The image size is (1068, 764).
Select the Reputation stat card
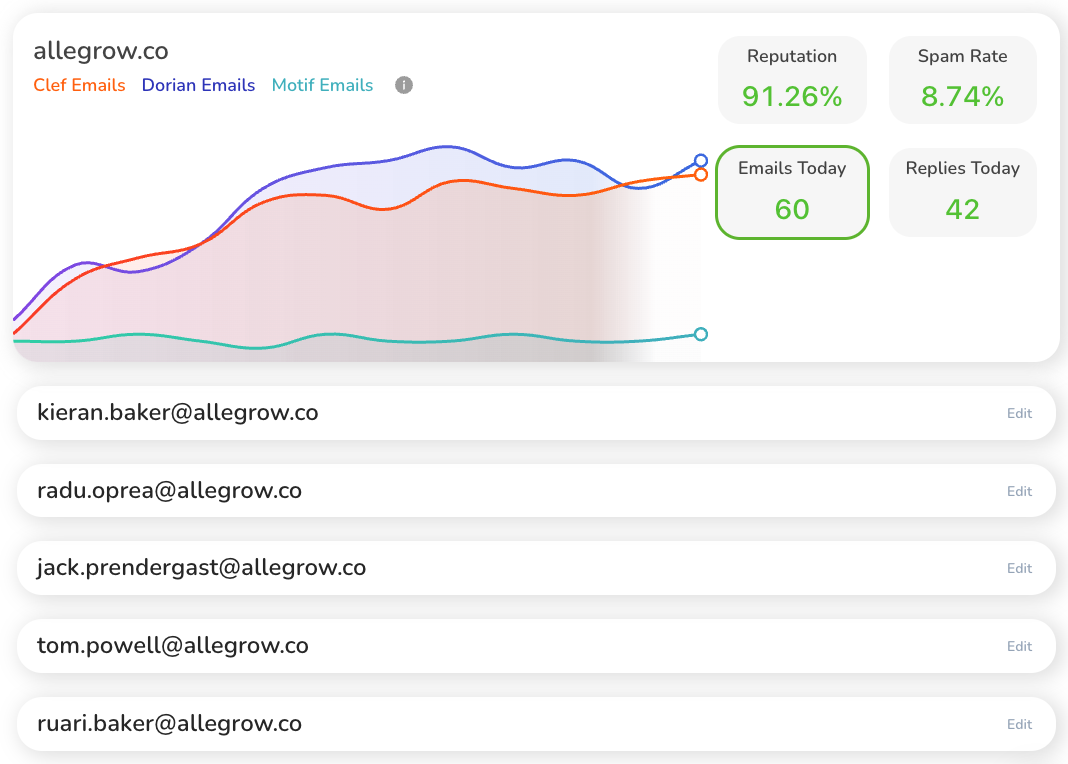click(x=792, y=80)
